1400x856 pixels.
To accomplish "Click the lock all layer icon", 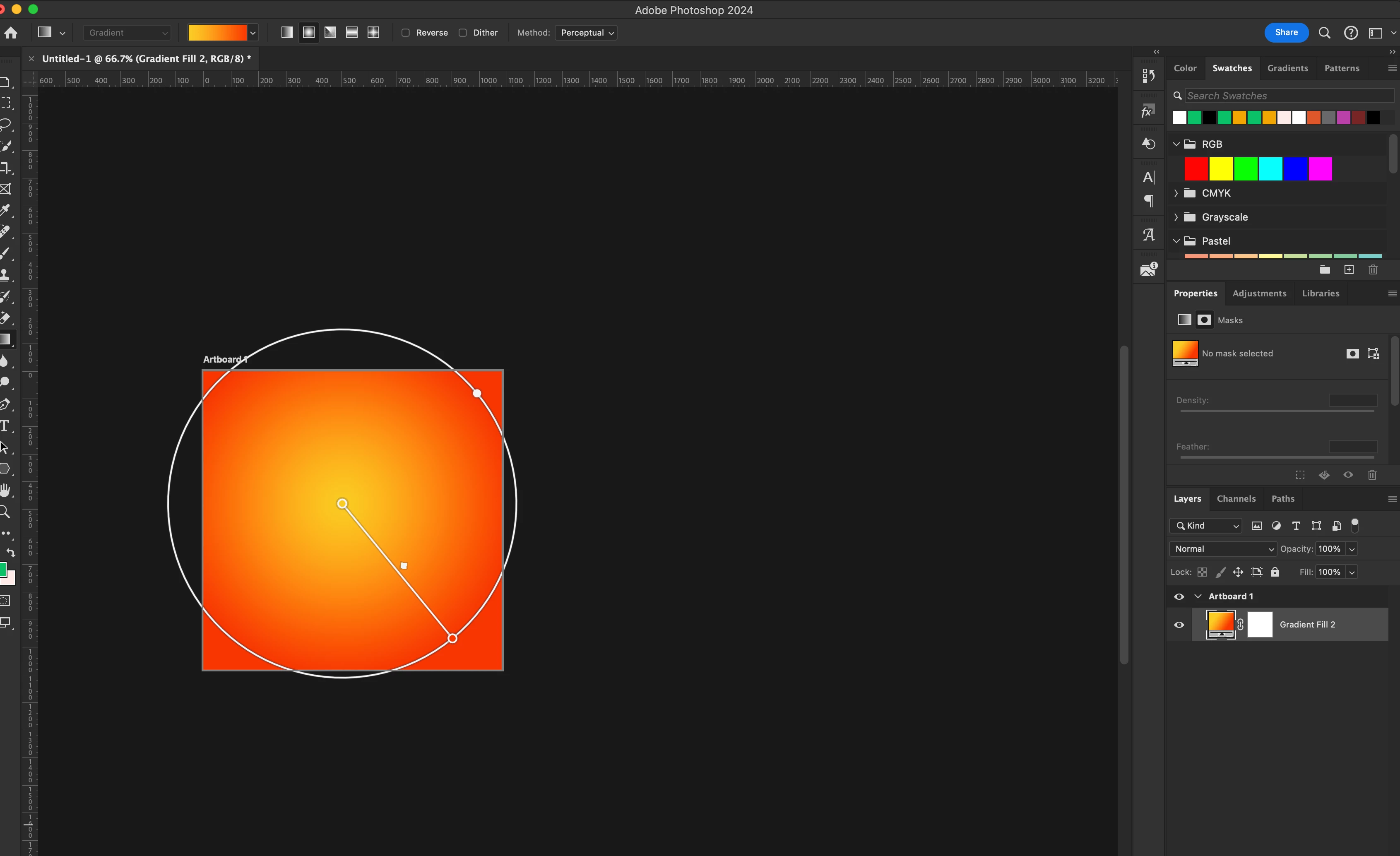I will coord(1275,572).
